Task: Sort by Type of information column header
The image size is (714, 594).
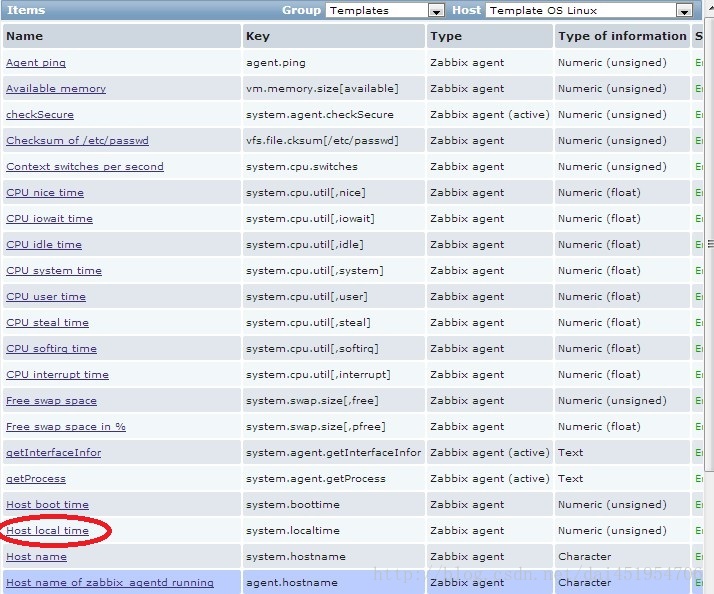Action: (x=622, y=36)
